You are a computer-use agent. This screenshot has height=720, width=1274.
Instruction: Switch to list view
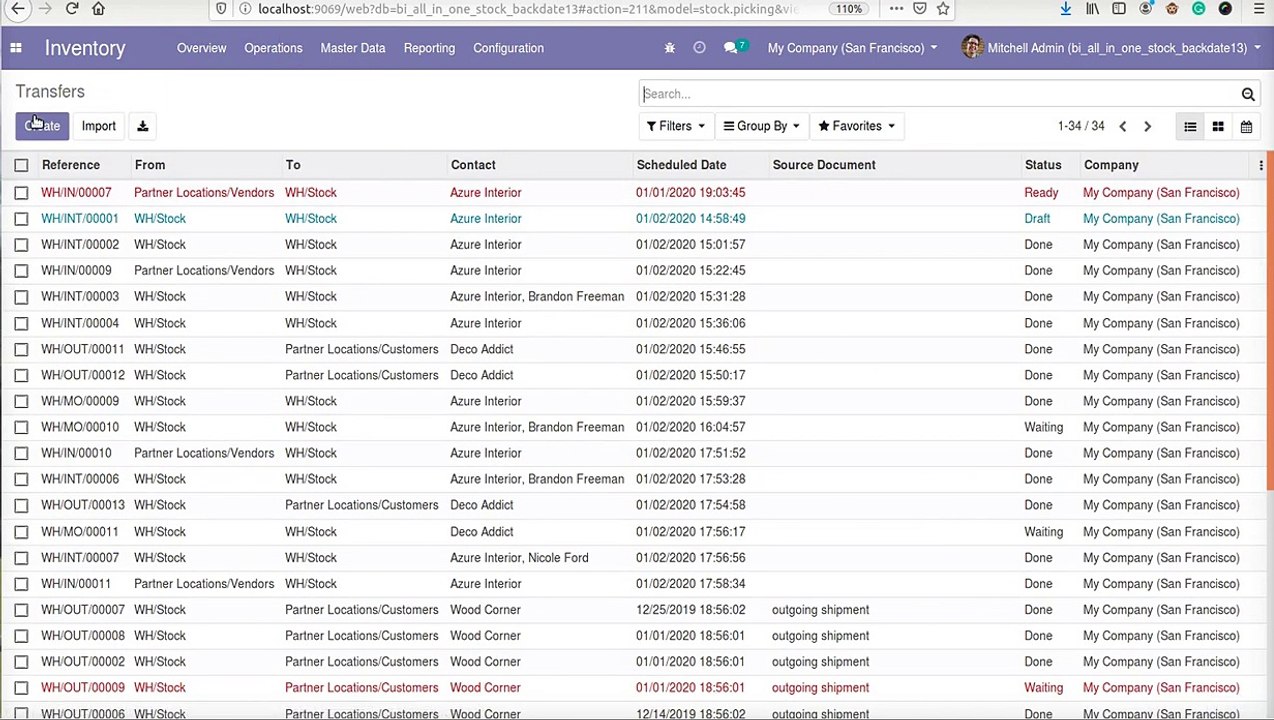click(1190, 126)
